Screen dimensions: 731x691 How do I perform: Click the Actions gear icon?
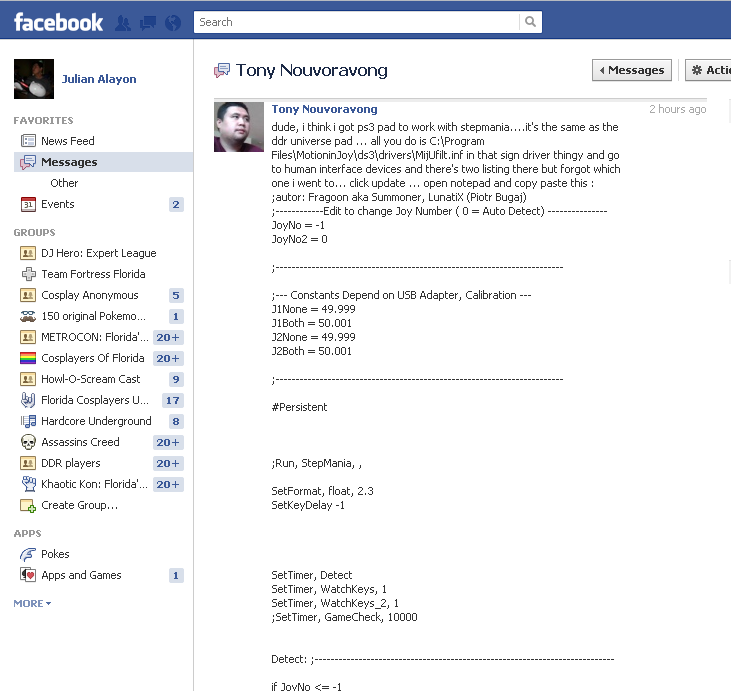(x=697, y=70)
